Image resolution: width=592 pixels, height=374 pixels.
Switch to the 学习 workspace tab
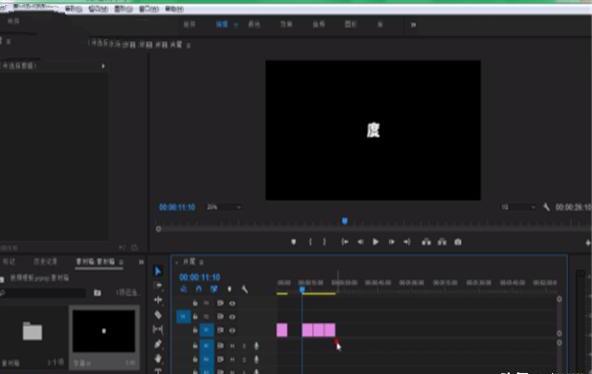pyautogui.click(x=190, y=25)
